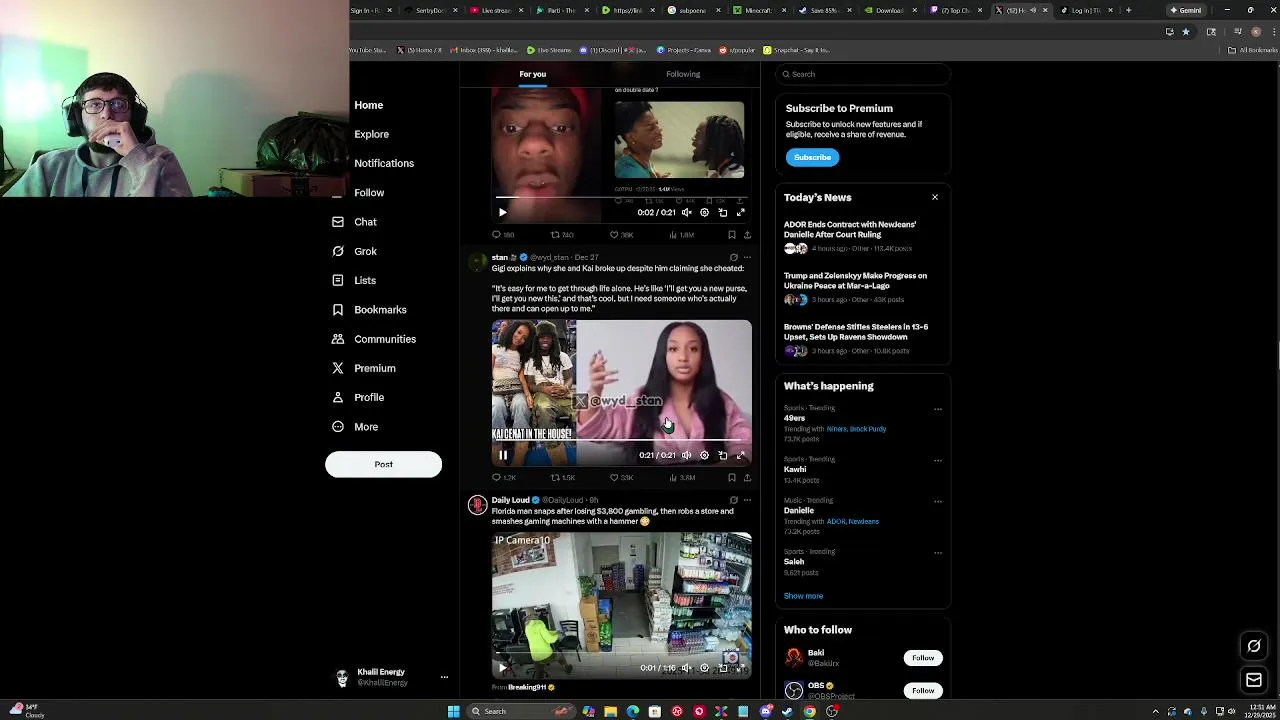Like the top post

coord(621,235)
